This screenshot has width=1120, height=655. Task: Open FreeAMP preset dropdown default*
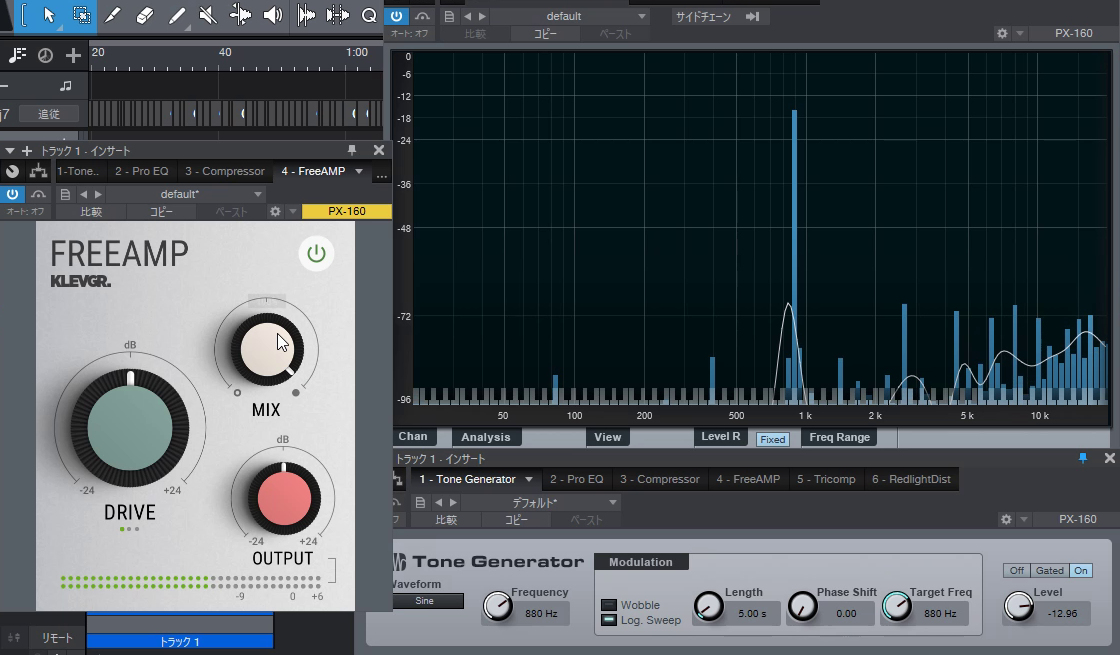(186, 194)
